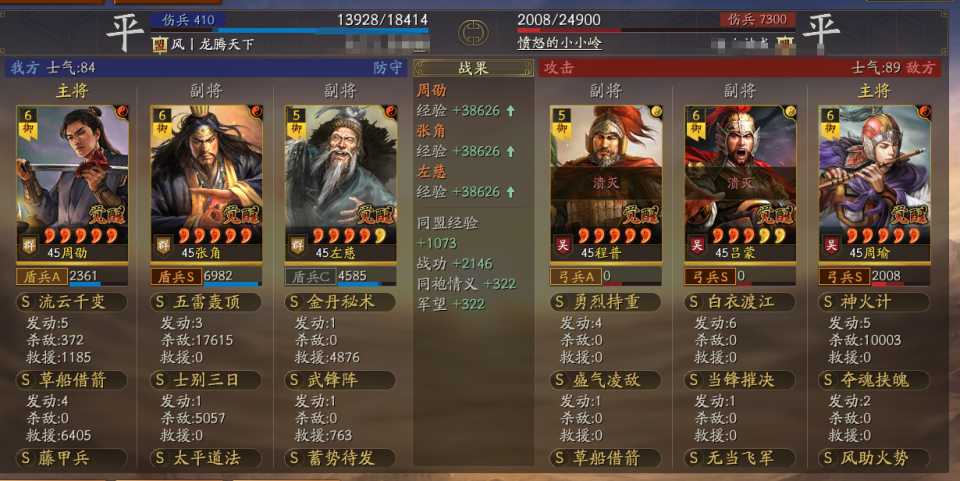Select the 五雷轰顶 skill

tap(206, 302)
